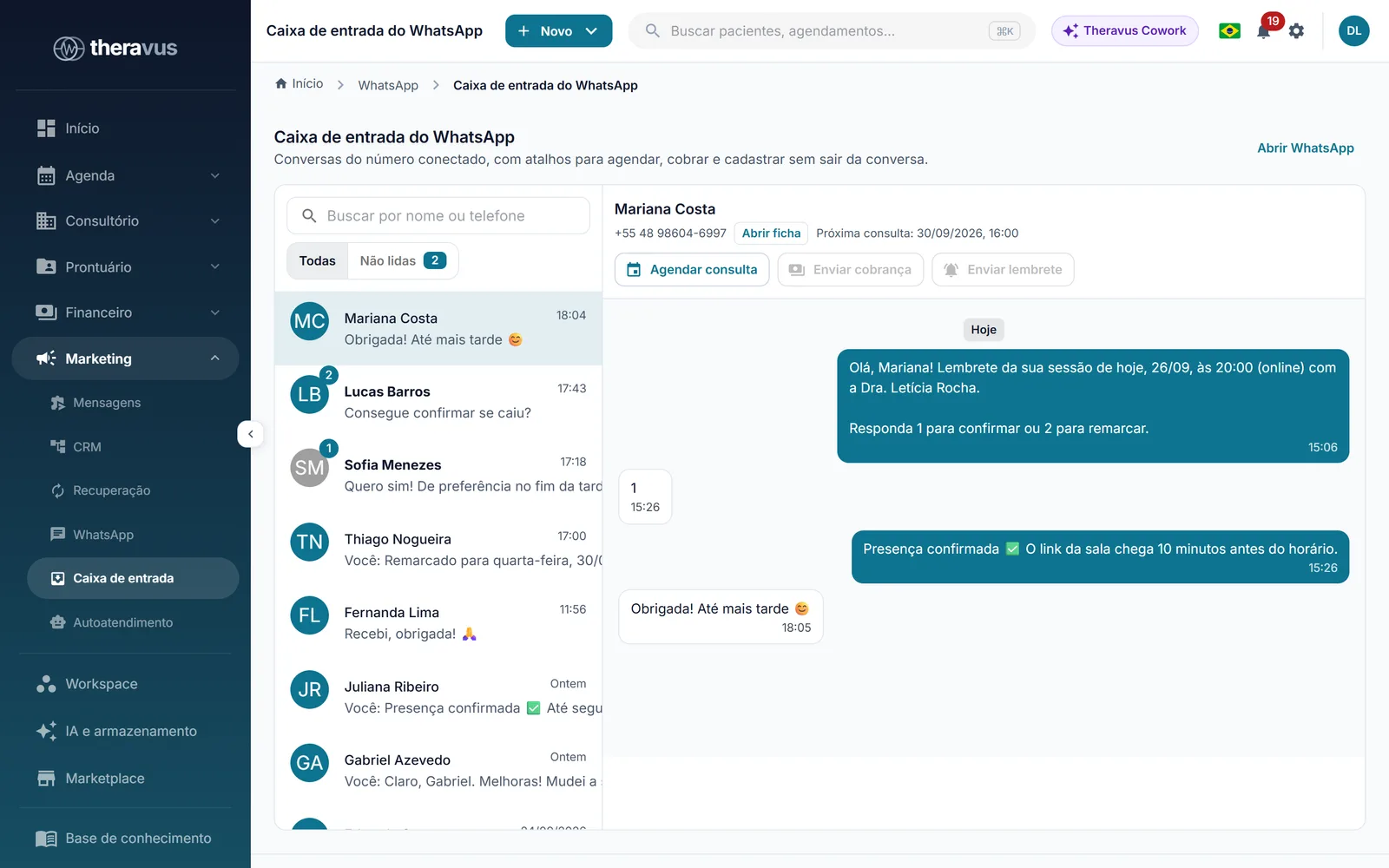Click WhatsApp in the breadcrumb

coord(388,85)
